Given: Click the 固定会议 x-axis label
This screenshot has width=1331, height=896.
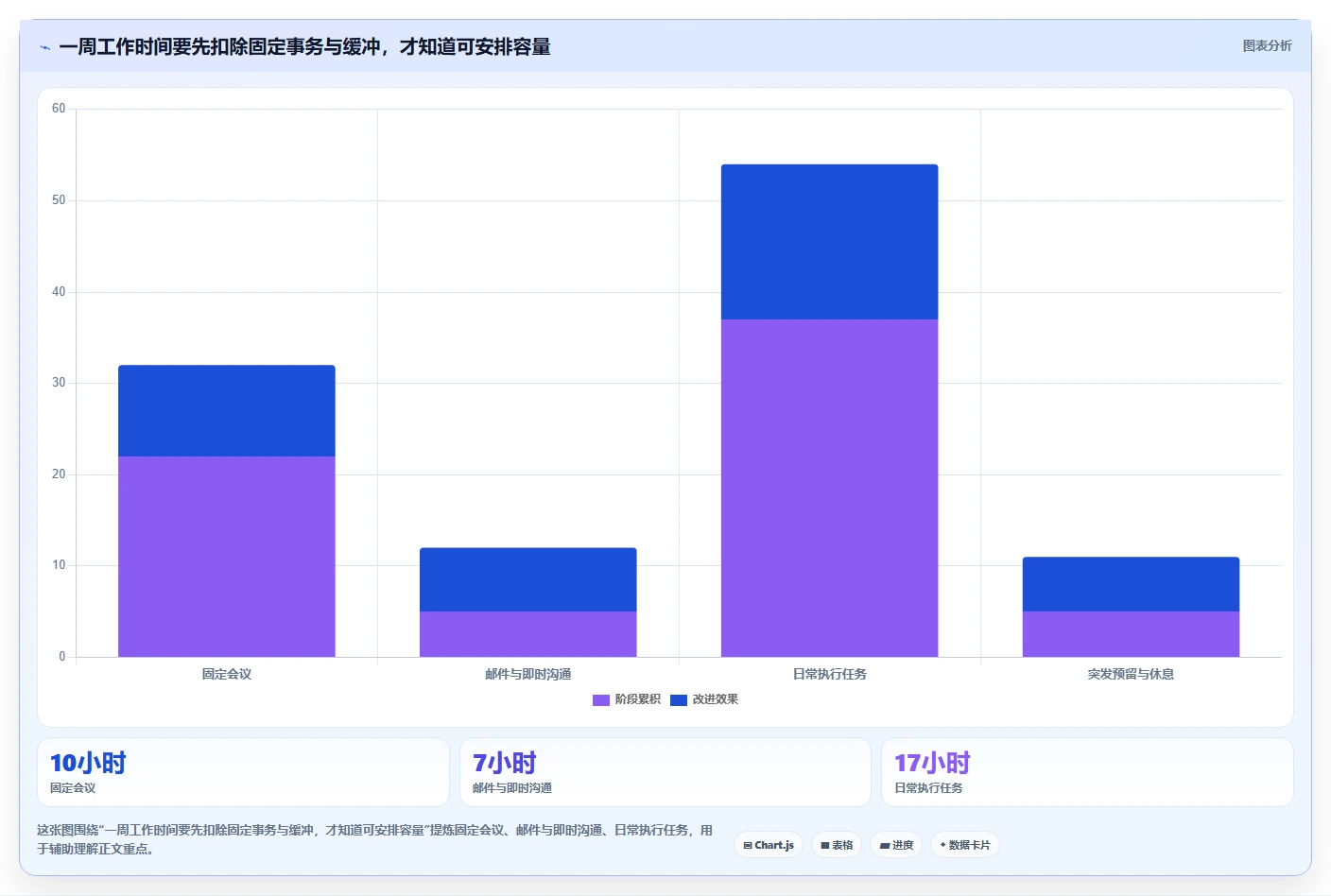Looking at the screenshot, I should click(227, 674).
